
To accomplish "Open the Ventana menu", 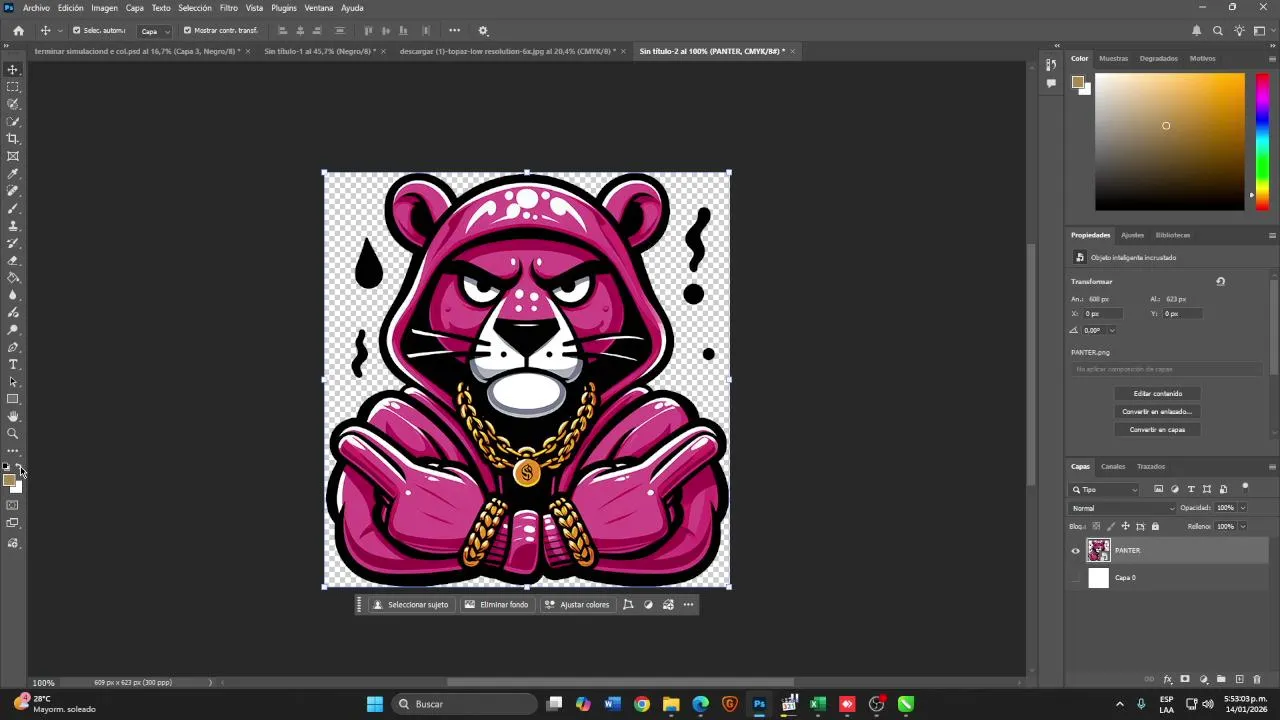I will tap(319, 8).
